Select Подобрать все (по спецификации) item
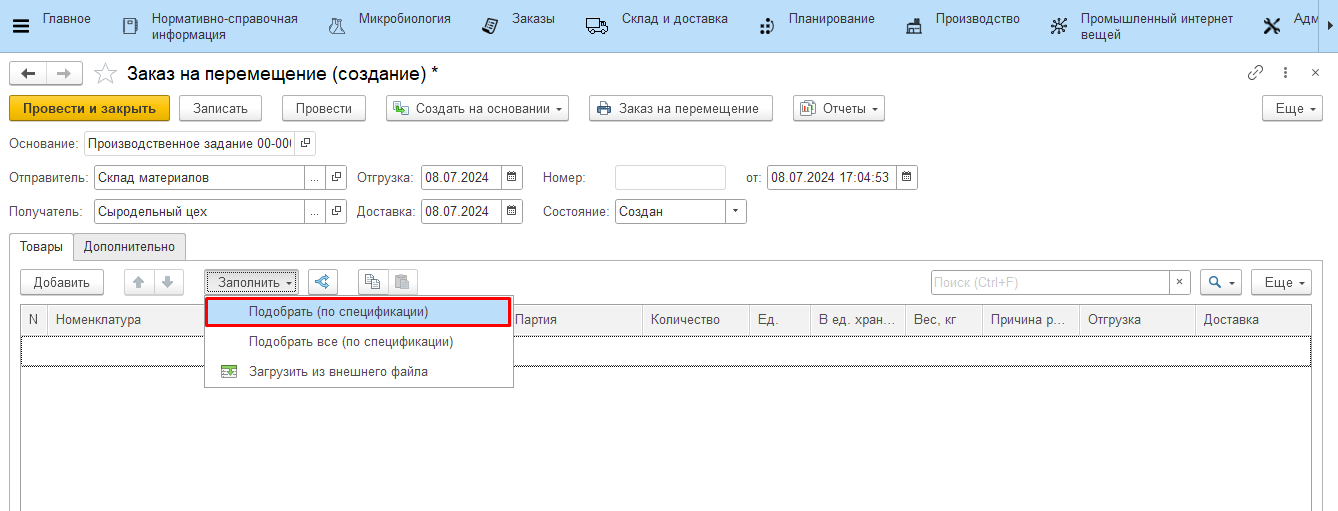This screenshot has height=511, width=1338. [x=350, y=342]
